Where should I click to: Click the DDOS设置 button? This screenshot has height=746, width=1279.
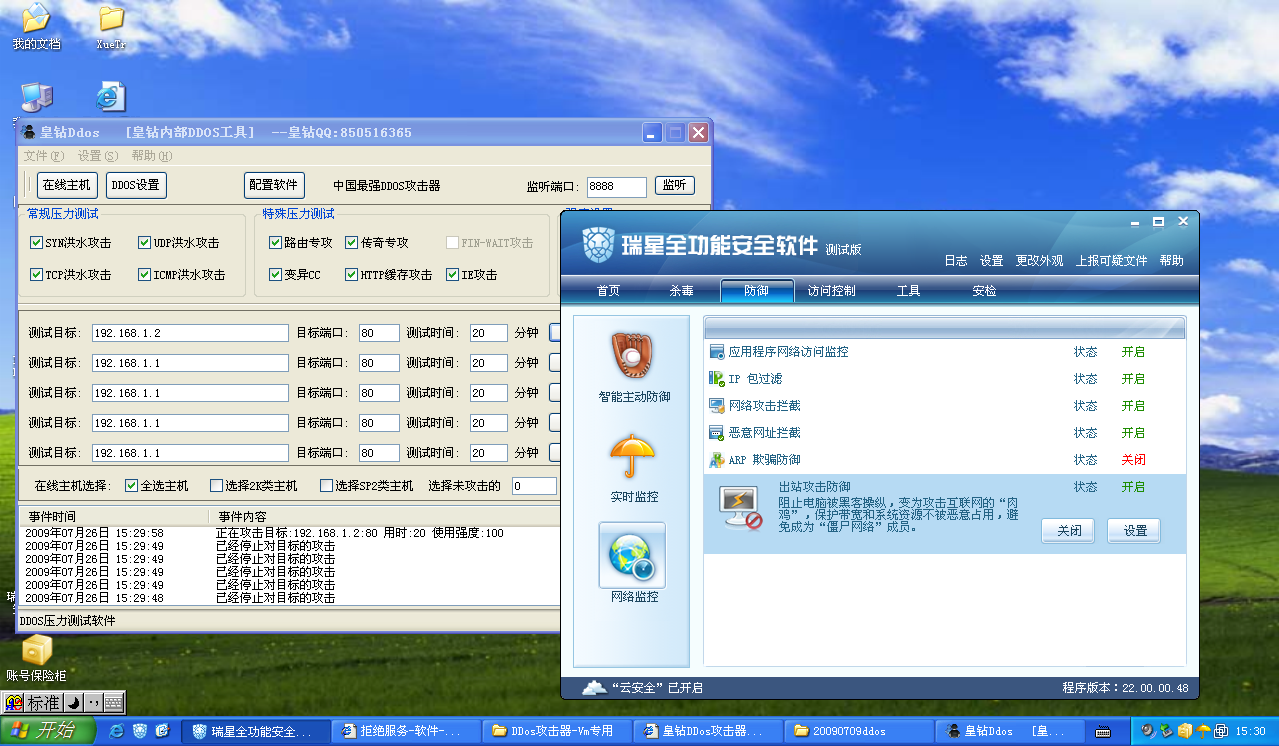point(136,185)
